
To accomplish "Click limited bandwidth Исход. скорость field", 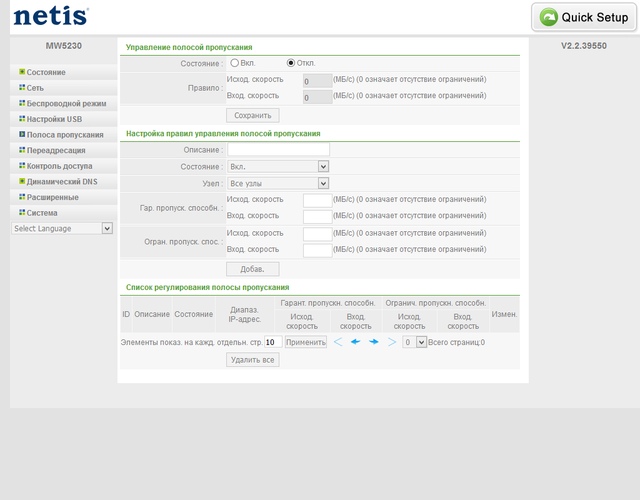I will [318, 234].
